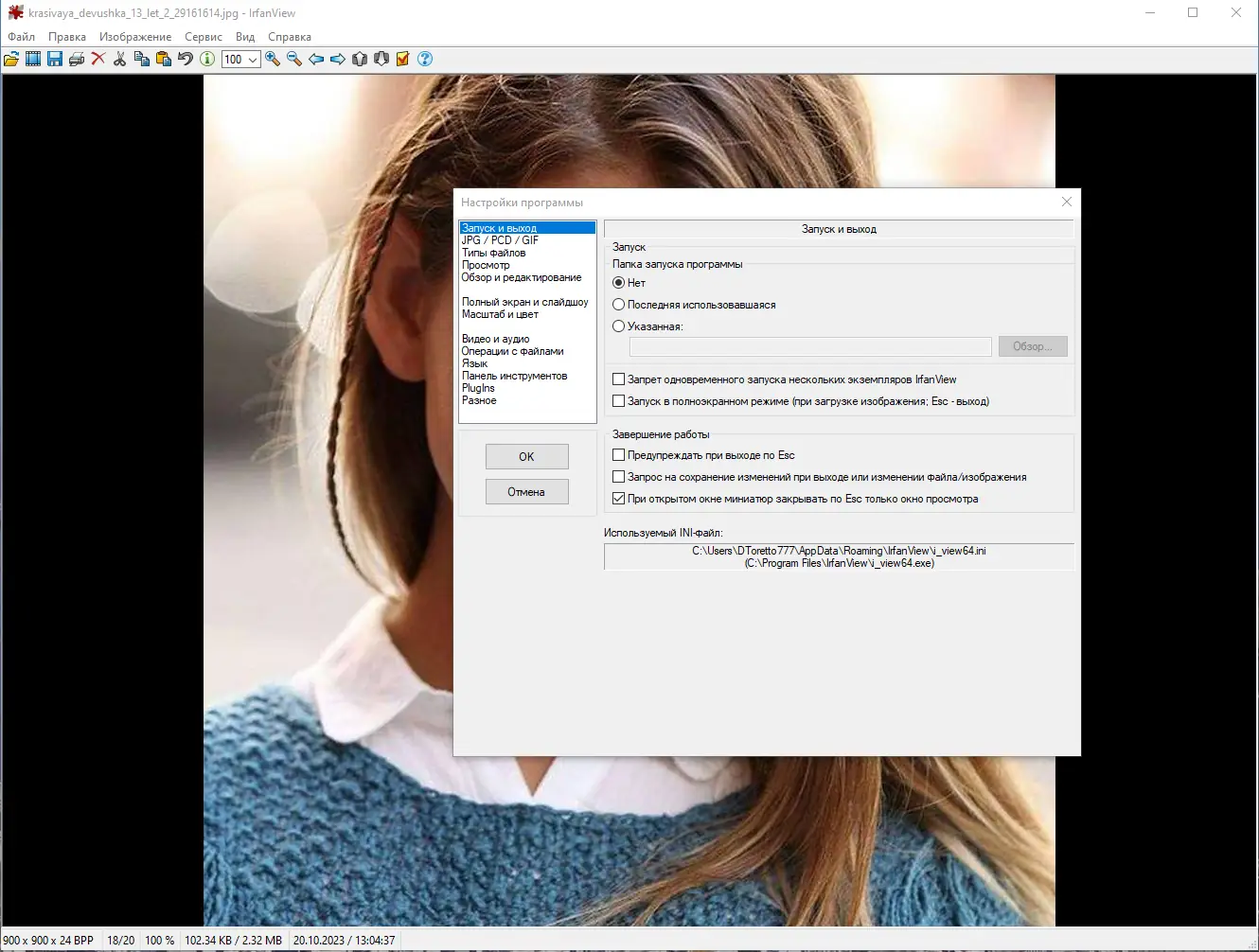The height and width of the screenshot is (952, 1259).
Task: Open settings via the checkmark icon
Action: tap(403, 59)
